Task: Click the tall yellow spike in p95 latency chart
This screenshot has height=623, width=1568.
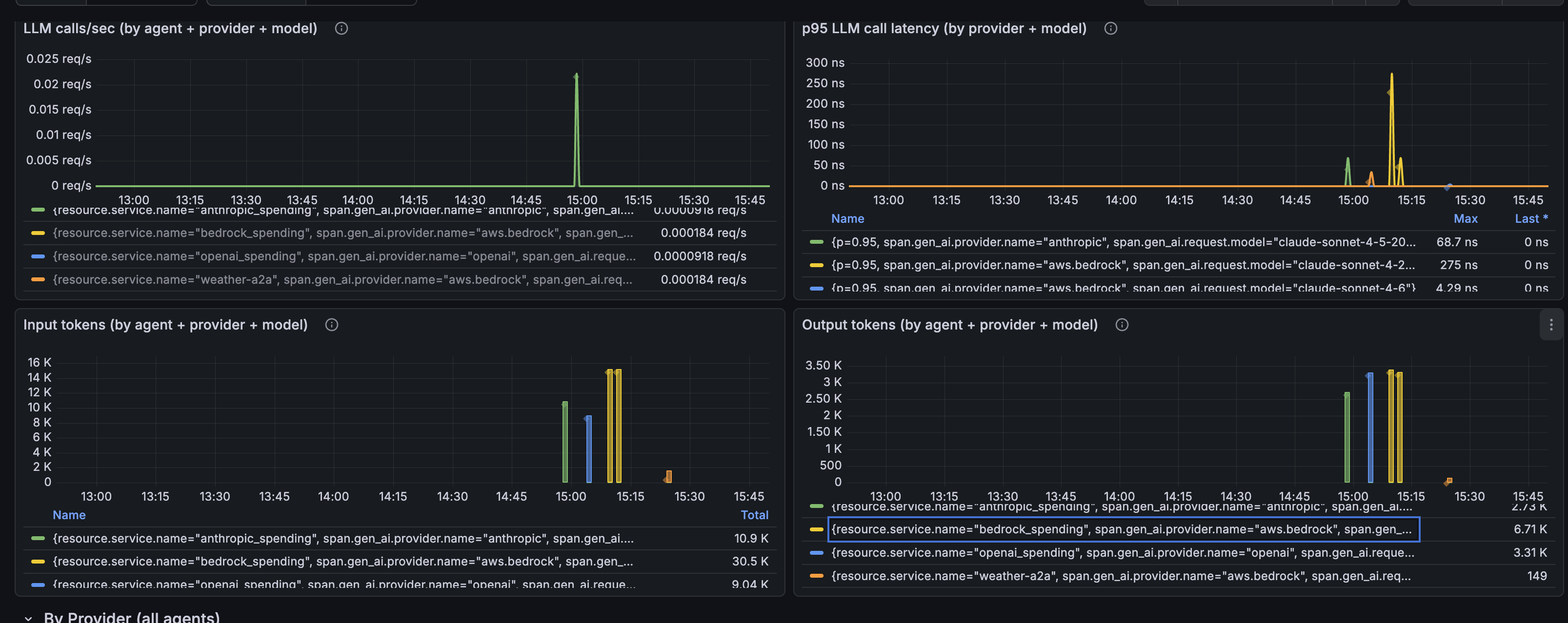Action: coord(1391,76)
